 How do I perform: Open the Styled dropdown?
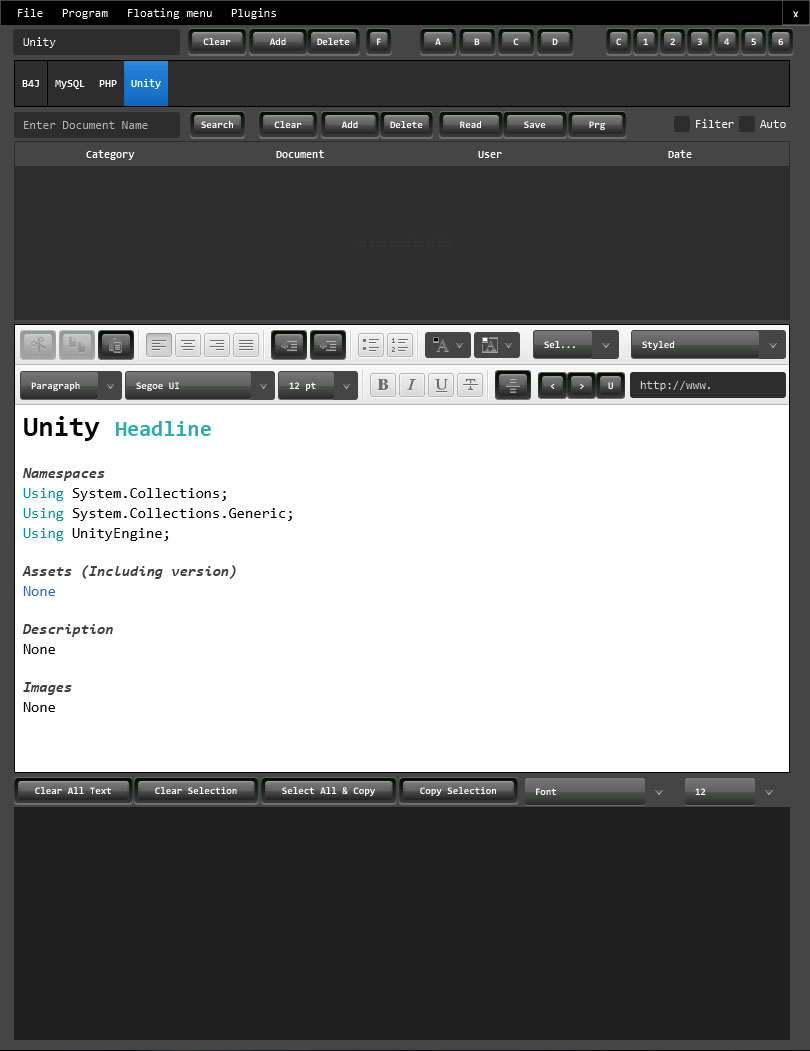707,344
